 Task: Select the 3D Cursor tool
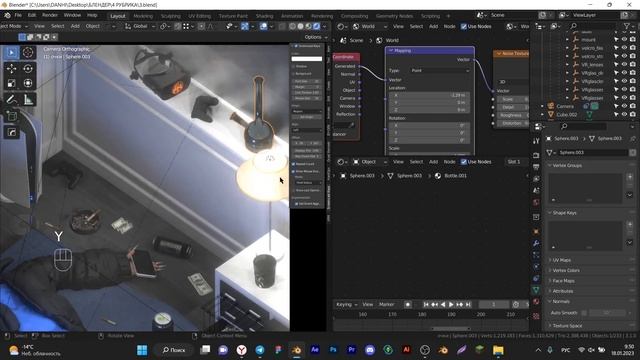click(x=28, y=53)
